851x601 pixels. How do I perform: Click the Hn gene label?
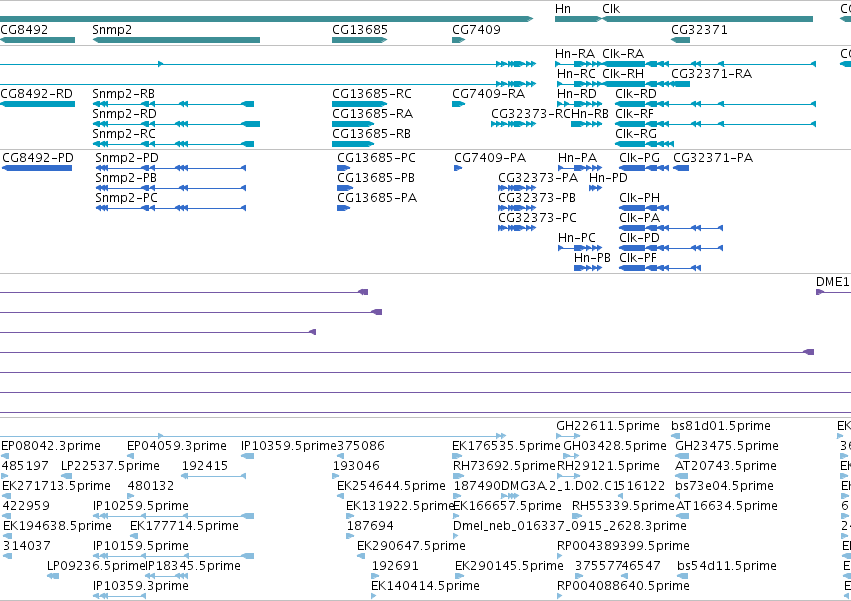[563, 9]
